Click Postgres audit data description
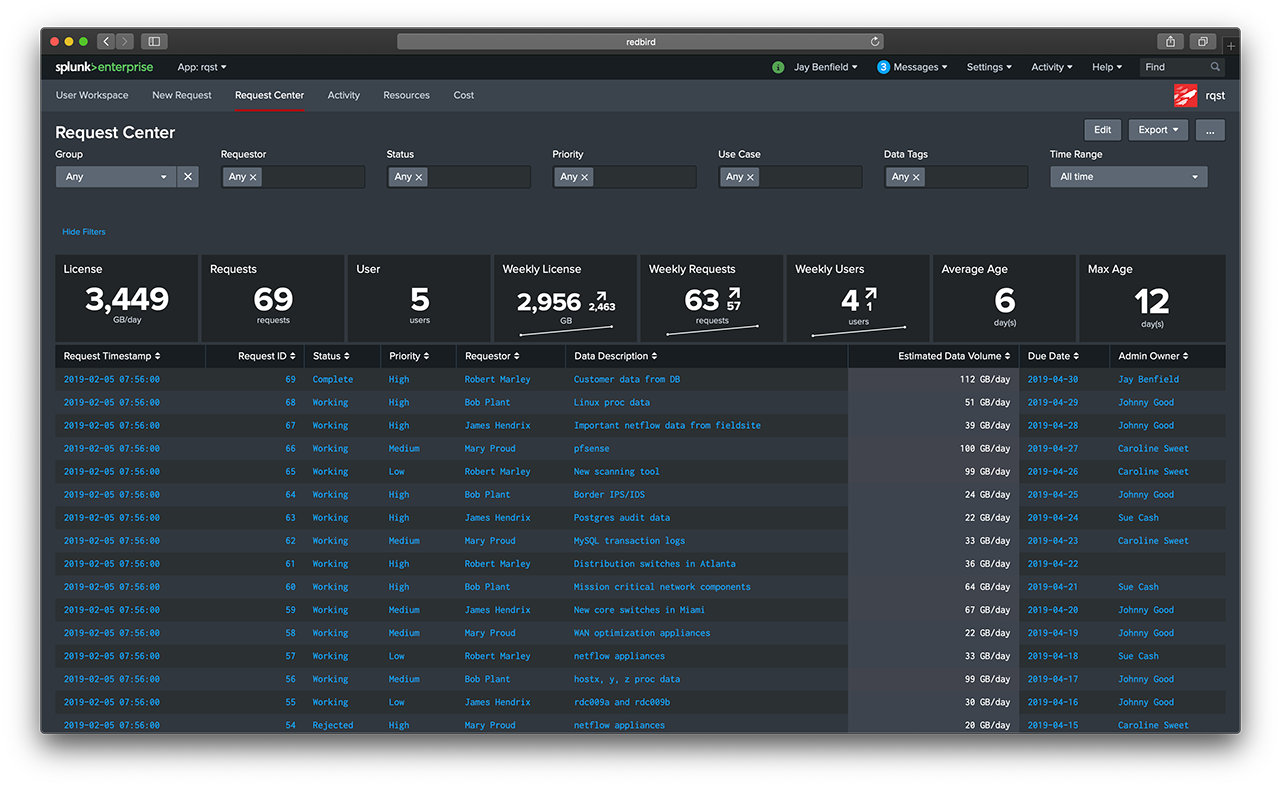This screenshot has height=786, width=1280. 622,518
